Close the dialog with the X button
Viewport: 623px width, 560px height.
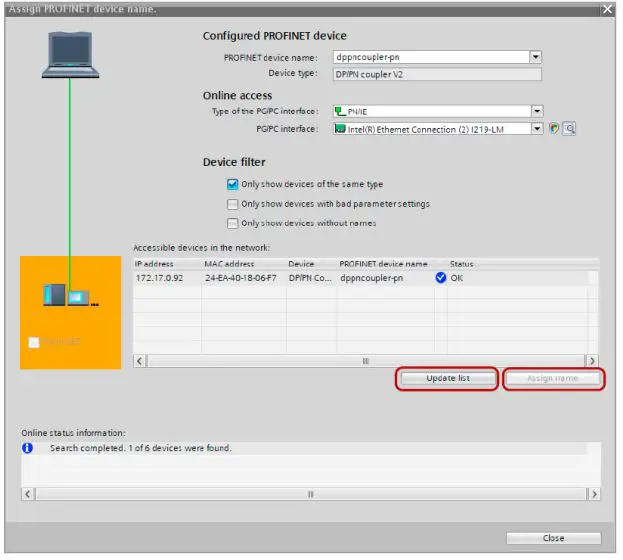607,9
